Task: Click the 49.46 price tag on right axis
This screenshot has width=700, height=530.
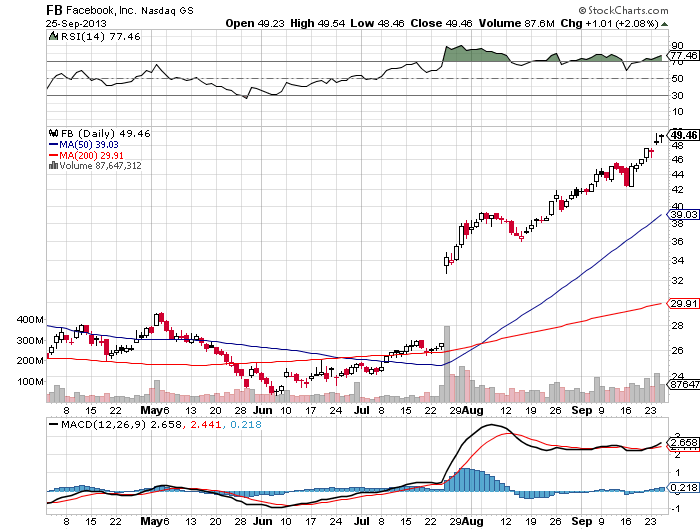Action: pos(683,135)
